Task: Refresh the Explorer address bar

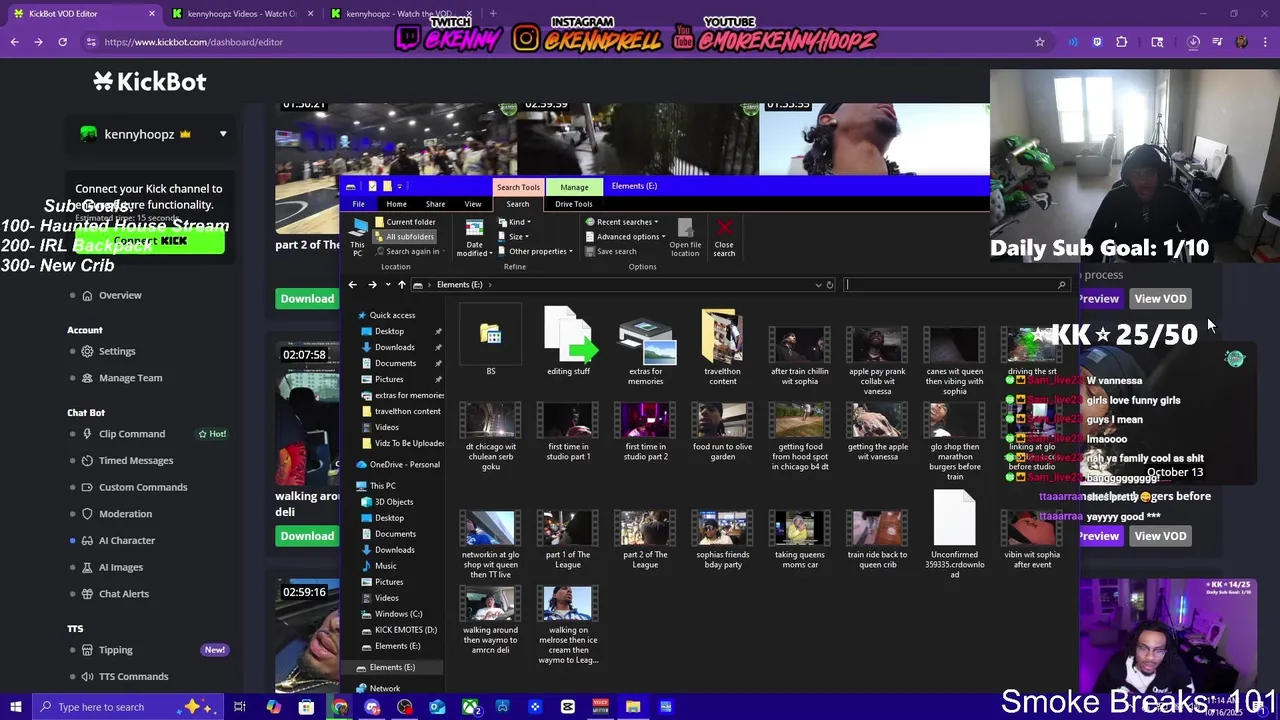Action: coord(830,285)
